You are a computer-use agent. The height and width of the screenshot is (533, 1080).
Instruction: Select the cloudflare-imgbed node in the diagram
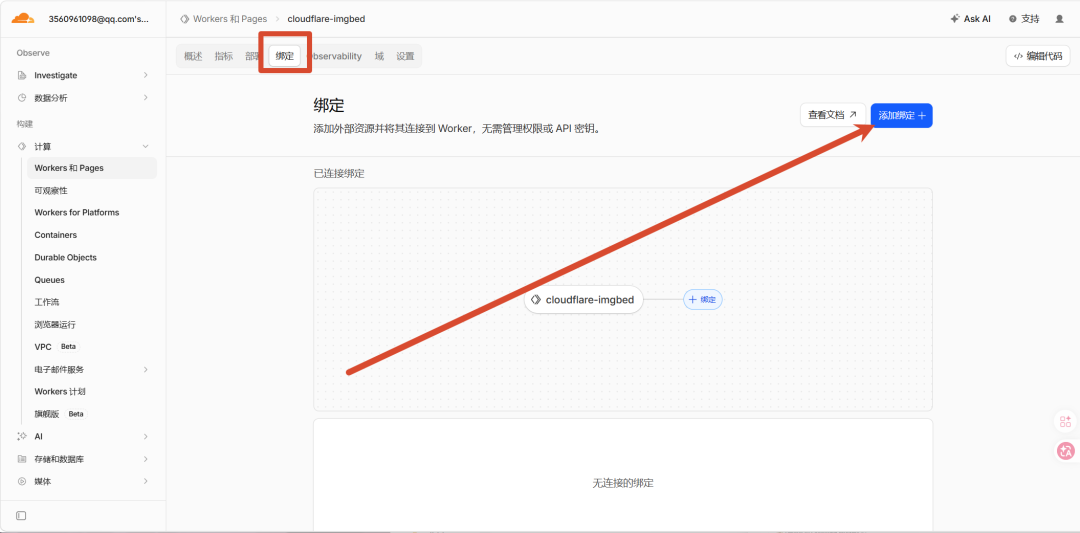pyautogui.click(x=583, y=300)
